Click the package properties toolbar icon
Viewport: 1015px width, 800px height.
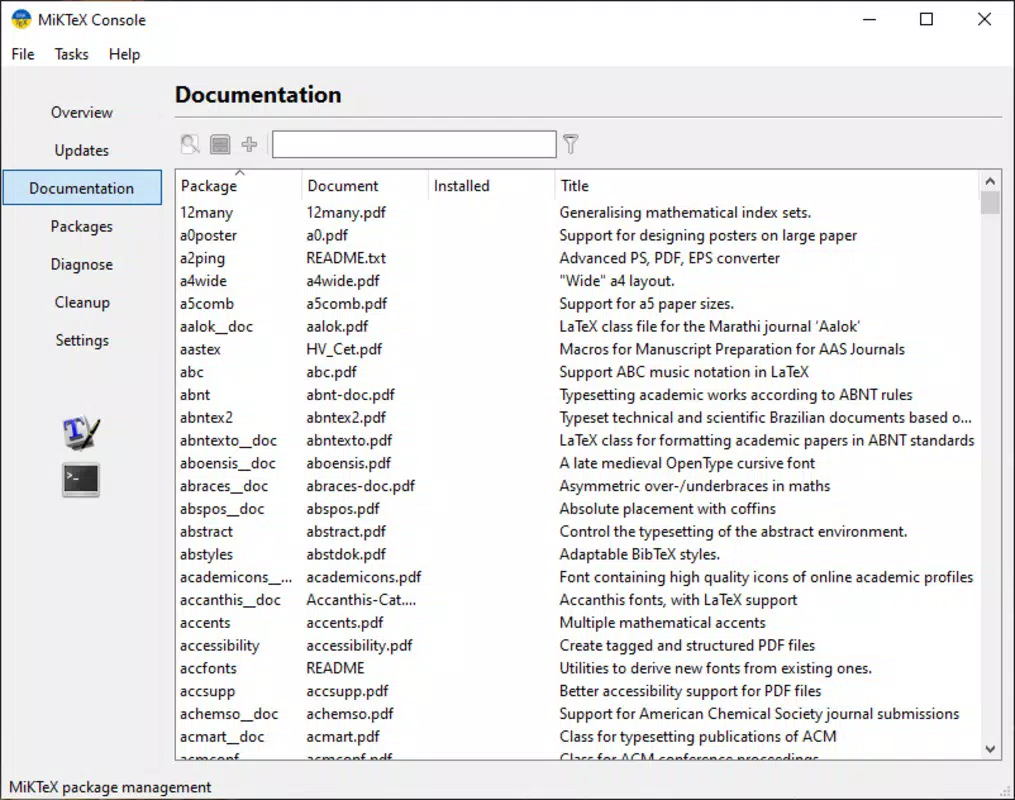click(x=220, y=144)
